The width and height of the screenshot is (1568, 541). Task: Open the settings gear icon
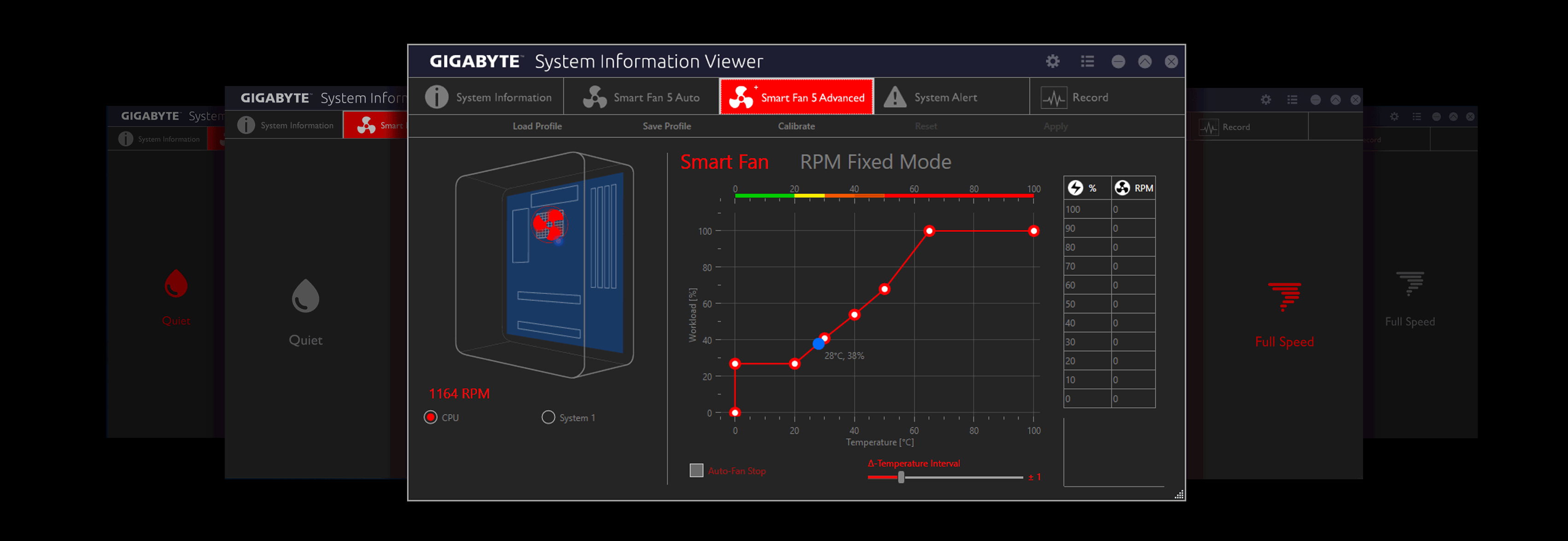1052,61
